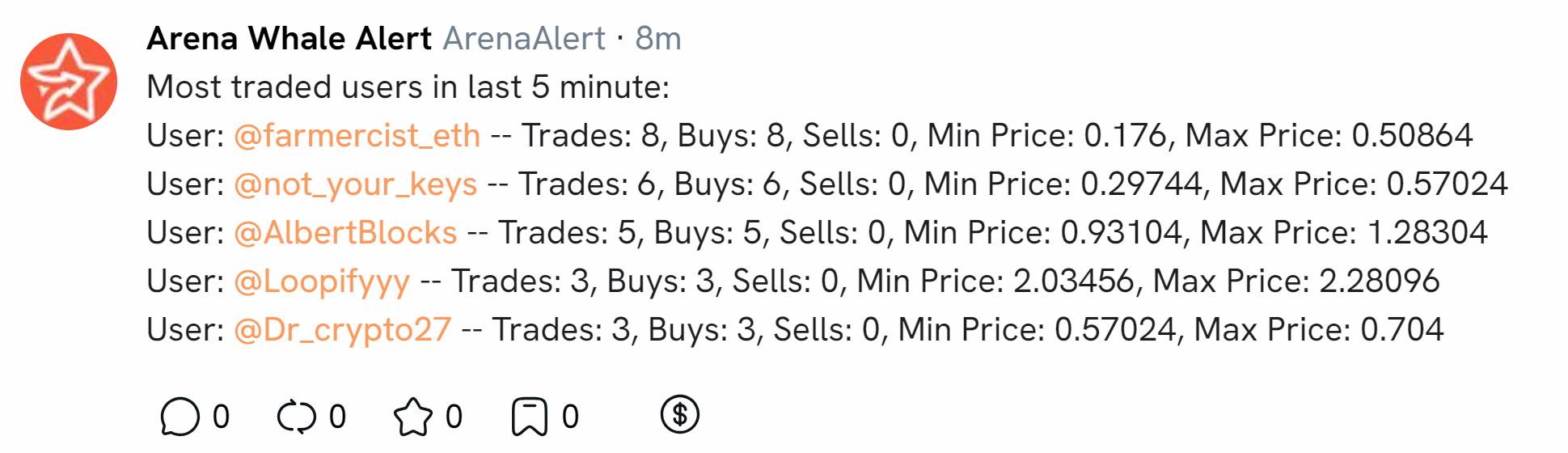
Task: Click the reply count number
Action: tap(221, 417)
